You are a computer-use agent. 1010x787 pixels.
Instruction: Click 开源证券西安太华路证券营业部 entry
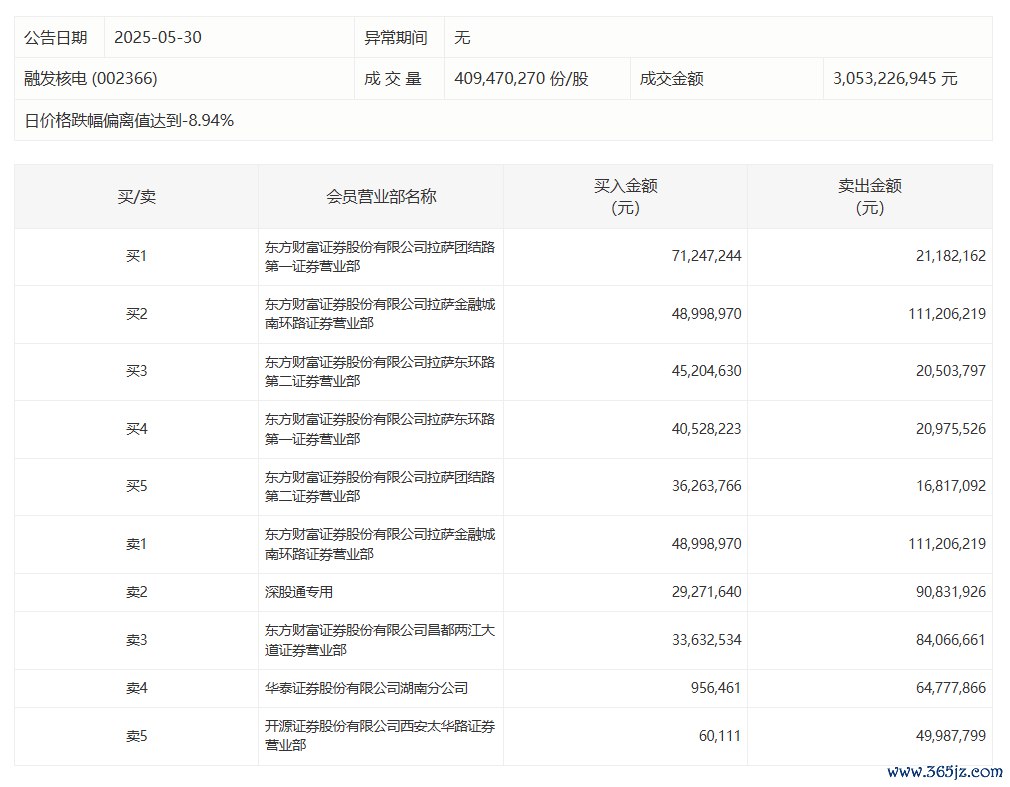point(380,736)
